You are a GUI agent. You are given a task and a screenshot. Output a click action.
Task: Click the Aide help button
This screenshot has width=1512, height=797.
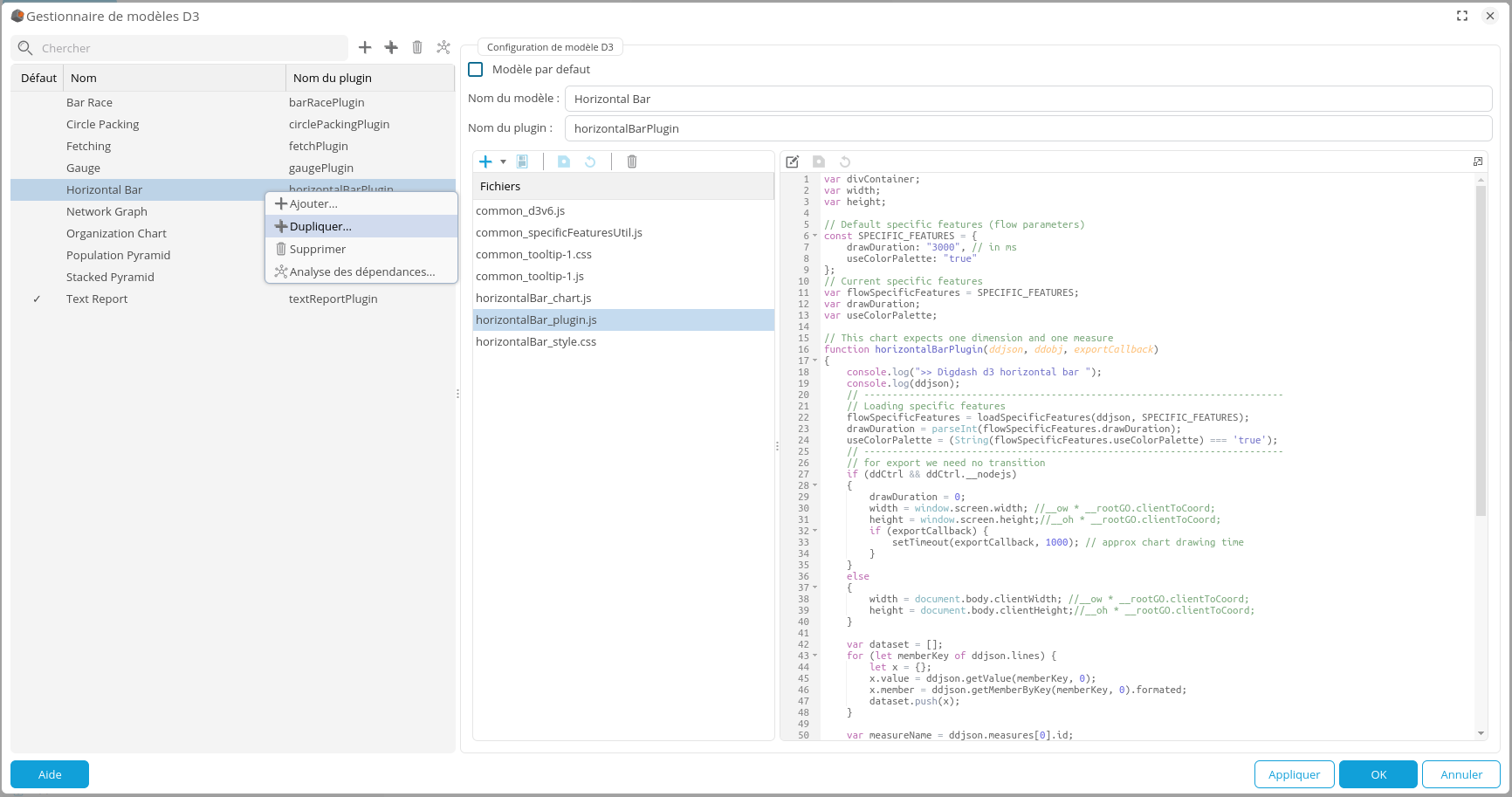(50, 774)
